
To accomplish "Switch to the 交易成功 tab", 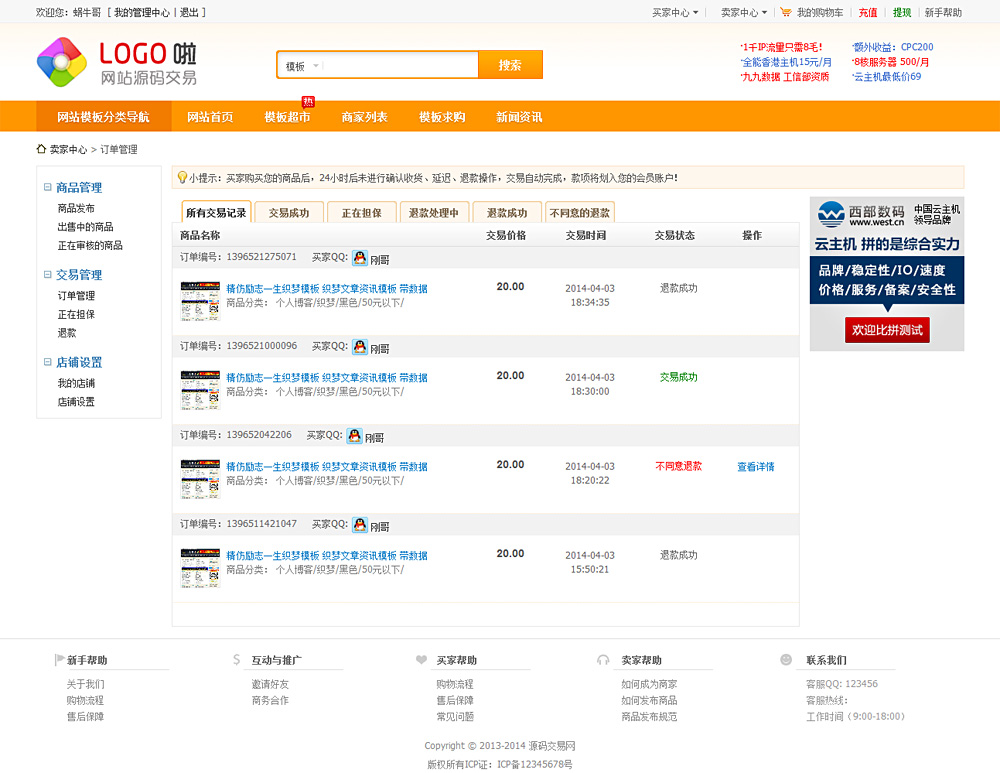I will click(x=289, y=213).
